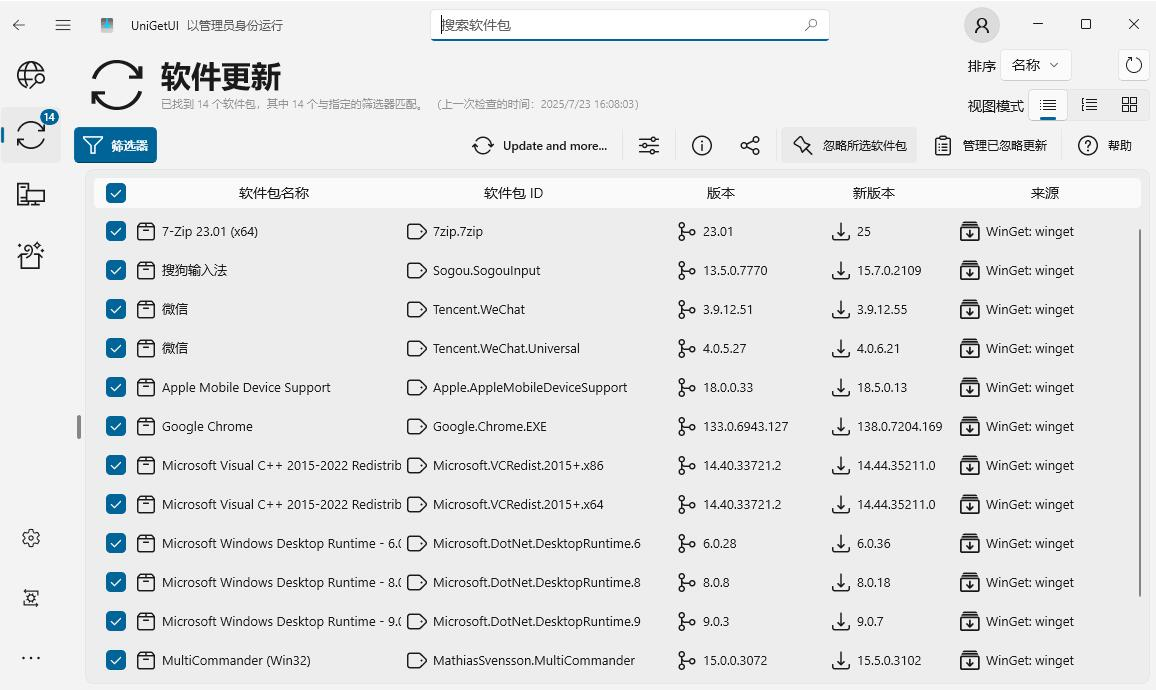Click the 忽略所选软件包 button
The height and width of the screenshot is (690, 1156).
[x=850, y=146]
